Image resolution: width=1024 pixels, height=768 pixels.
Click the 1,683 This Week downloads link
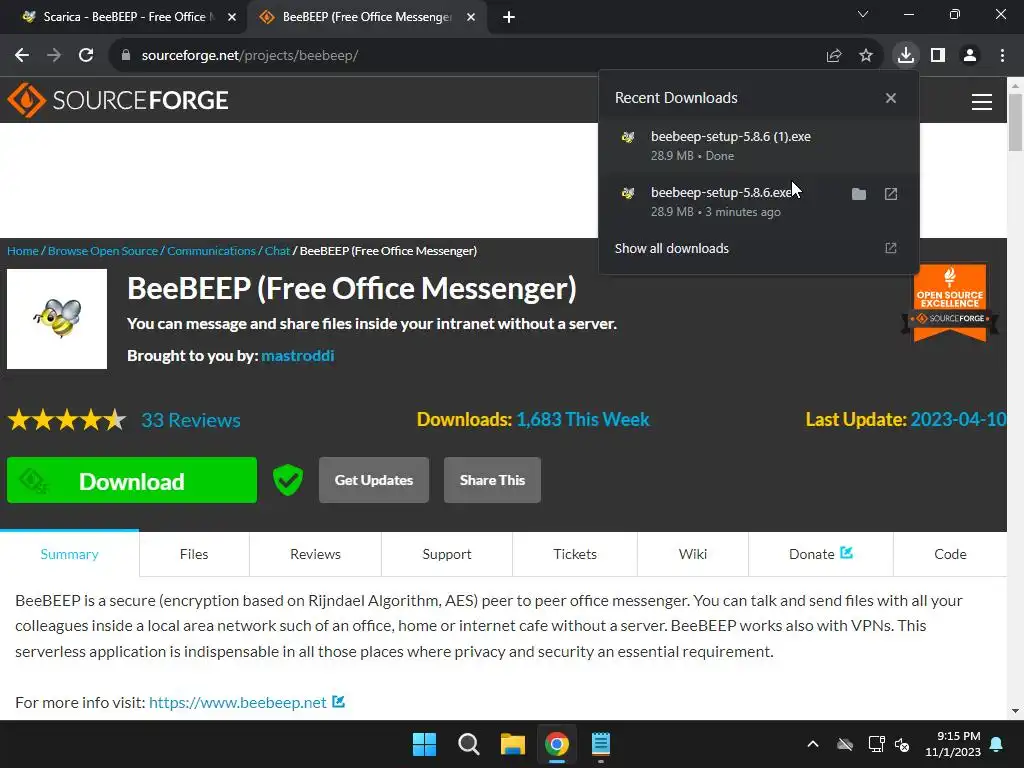coord(583,419)
